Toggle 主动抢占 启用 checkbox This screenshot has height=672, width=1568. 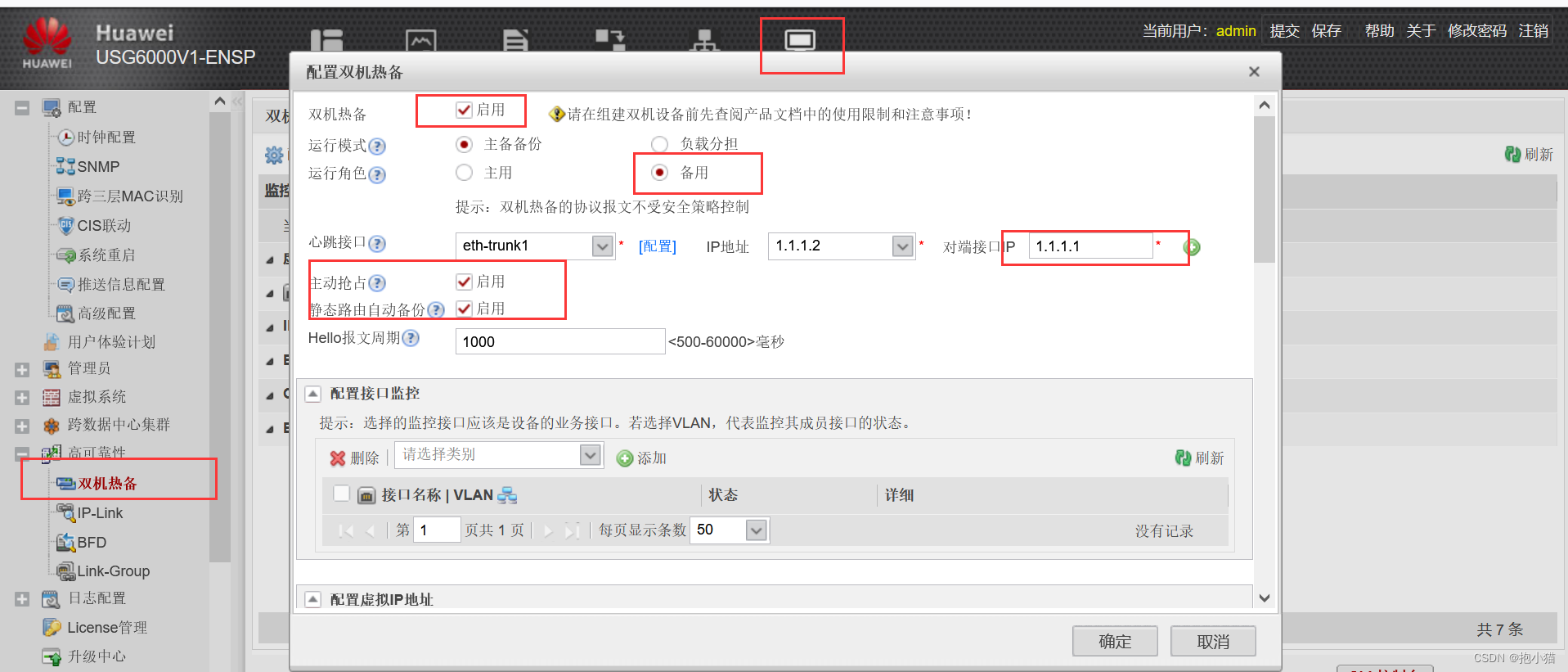(465, 282)
